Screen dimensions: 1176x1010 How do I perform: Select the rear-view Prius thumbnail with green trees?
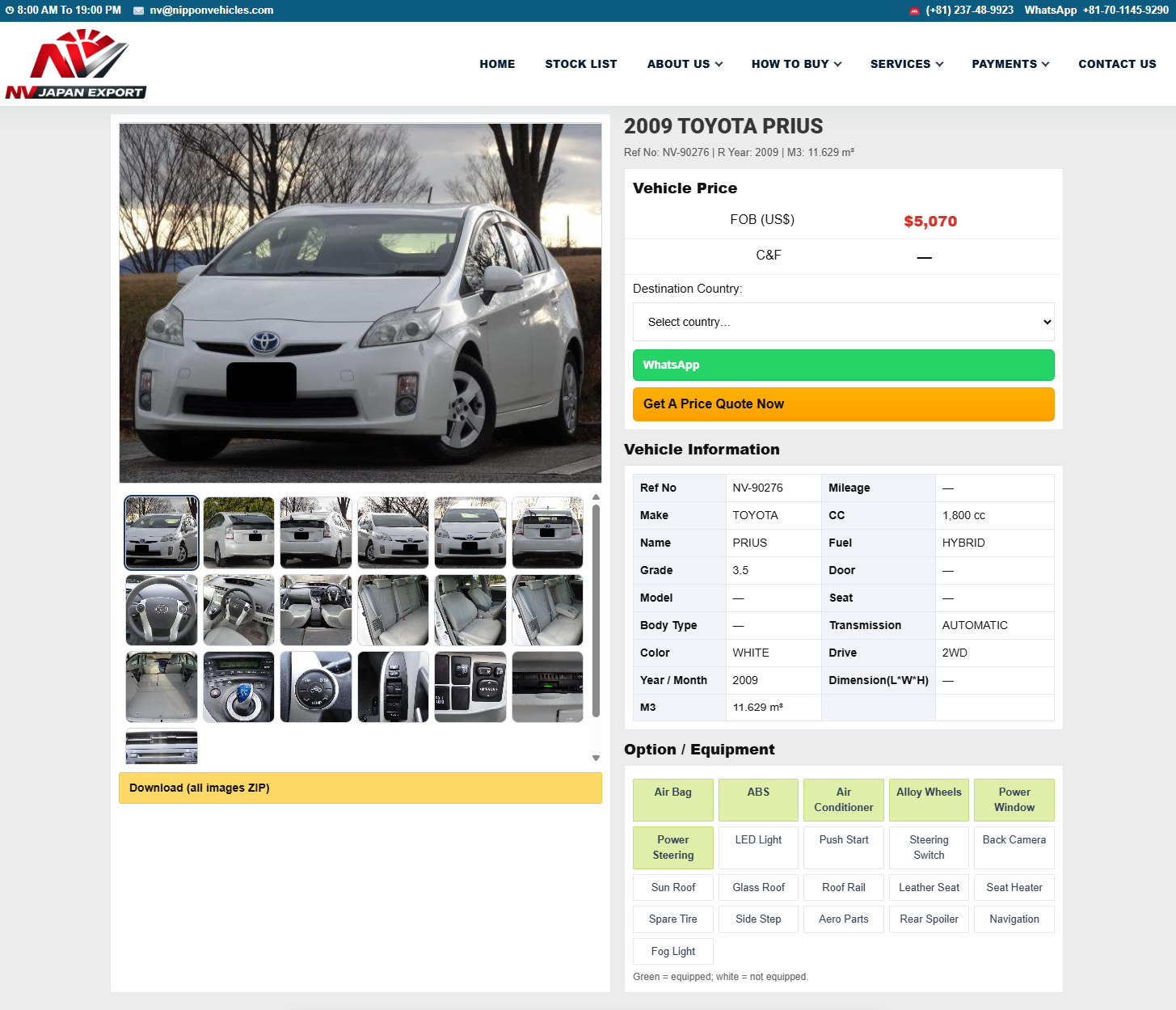[238, 533]
